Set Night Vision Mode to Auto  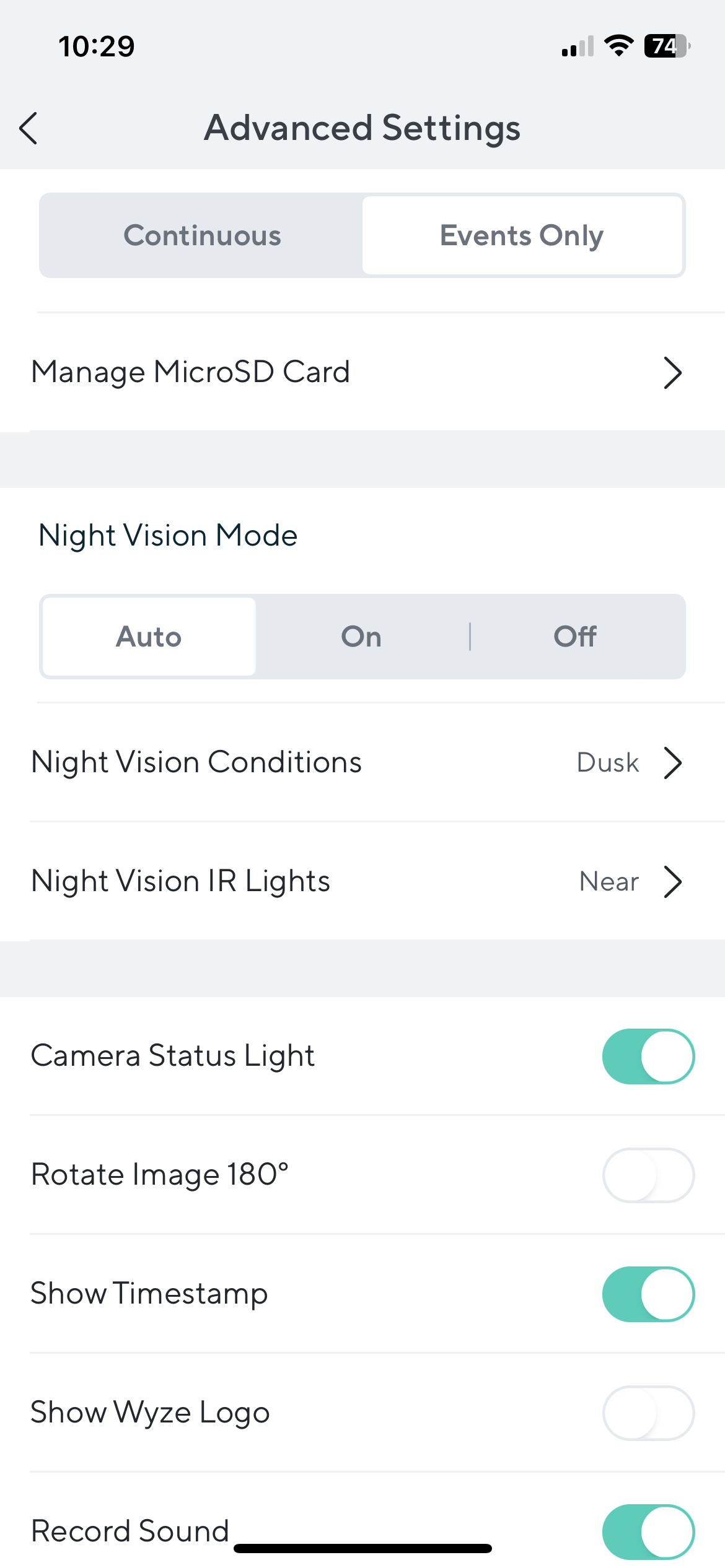(x=149, y=637)
